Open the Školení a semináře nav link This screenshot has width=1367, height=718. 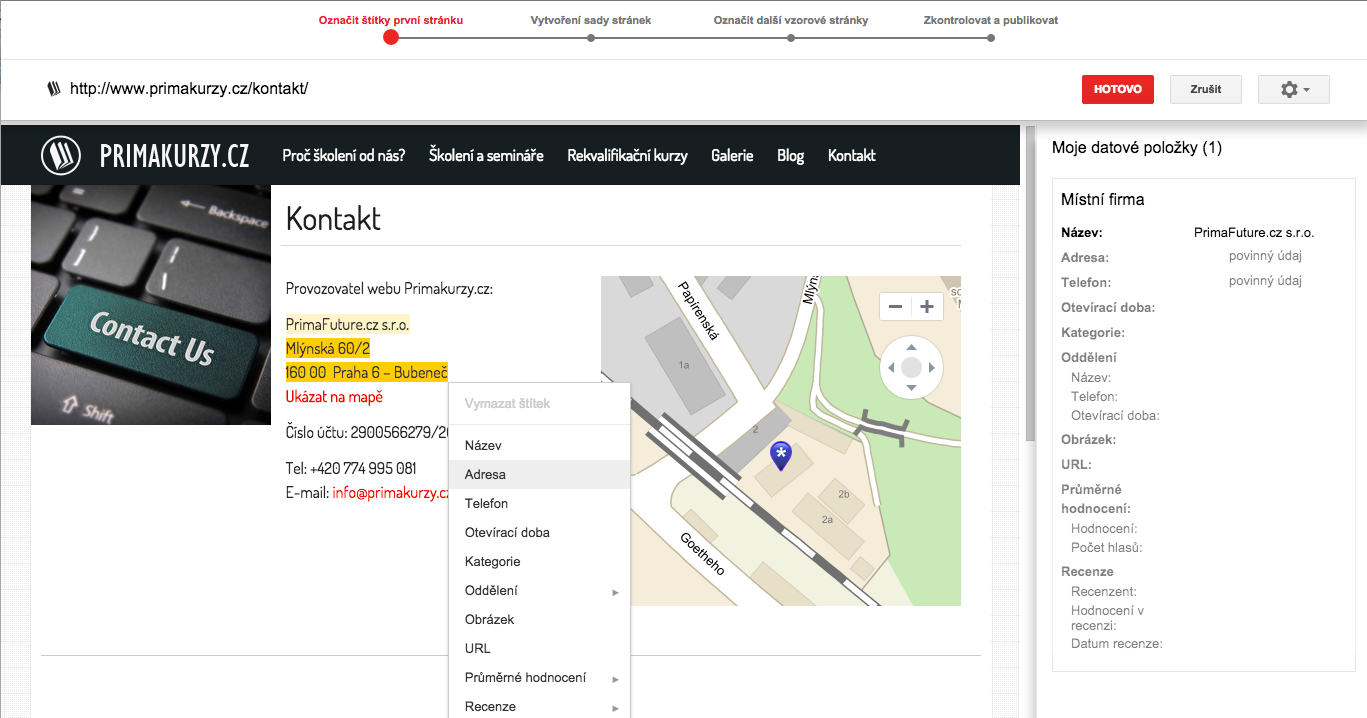click(x=486, y=155)
